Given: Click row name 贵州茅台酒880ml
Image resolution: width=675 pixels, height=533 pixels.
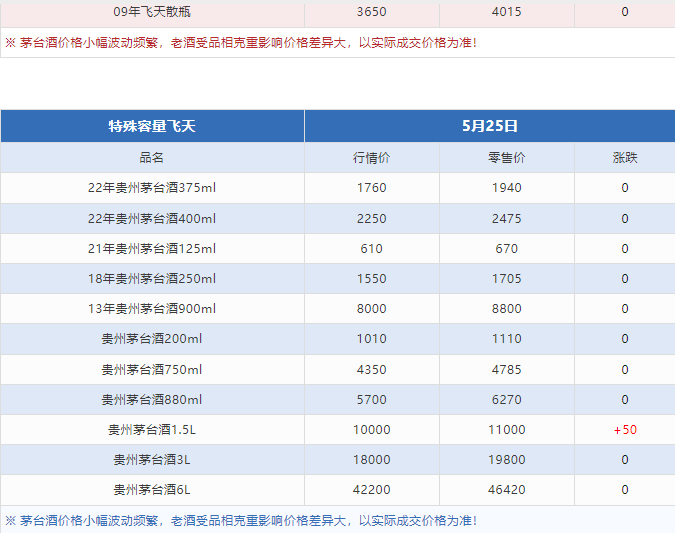Looking at the screenshot, I should 152,400.
